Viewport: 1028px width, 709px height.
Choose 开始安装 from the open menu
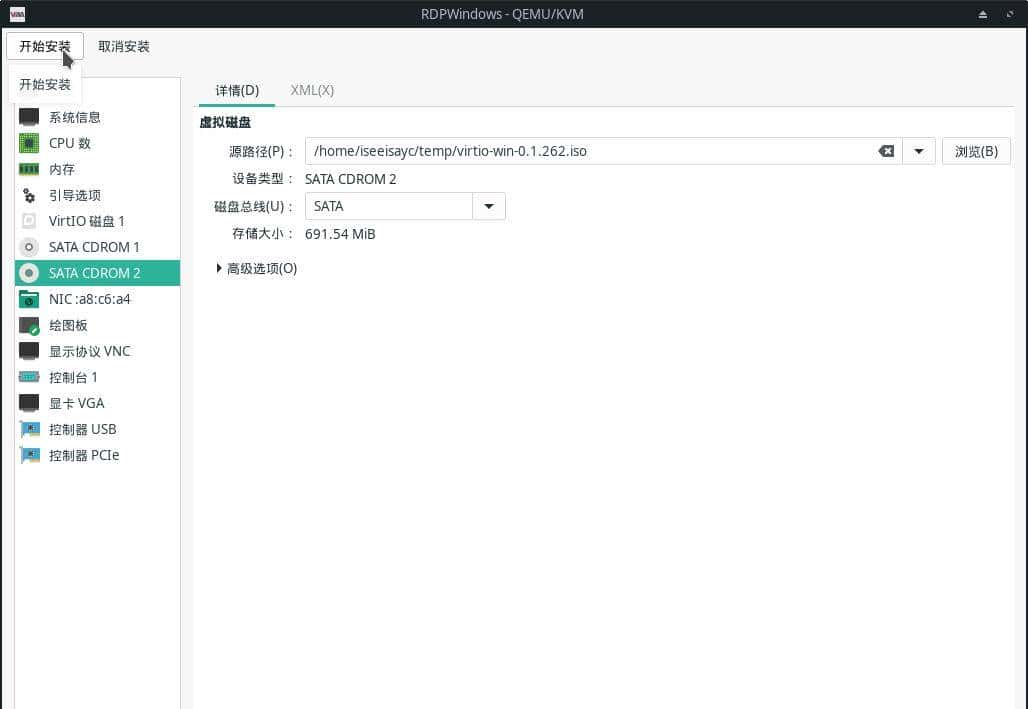(44, 84)
